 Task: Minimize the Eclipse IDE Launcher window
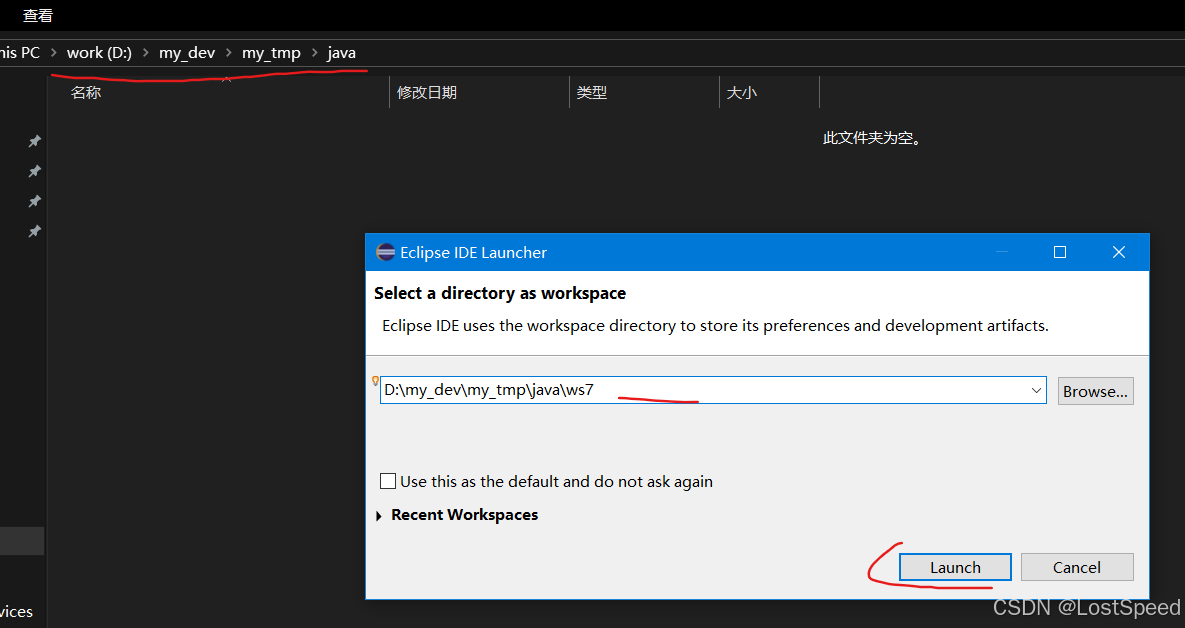coord(1002,252)
